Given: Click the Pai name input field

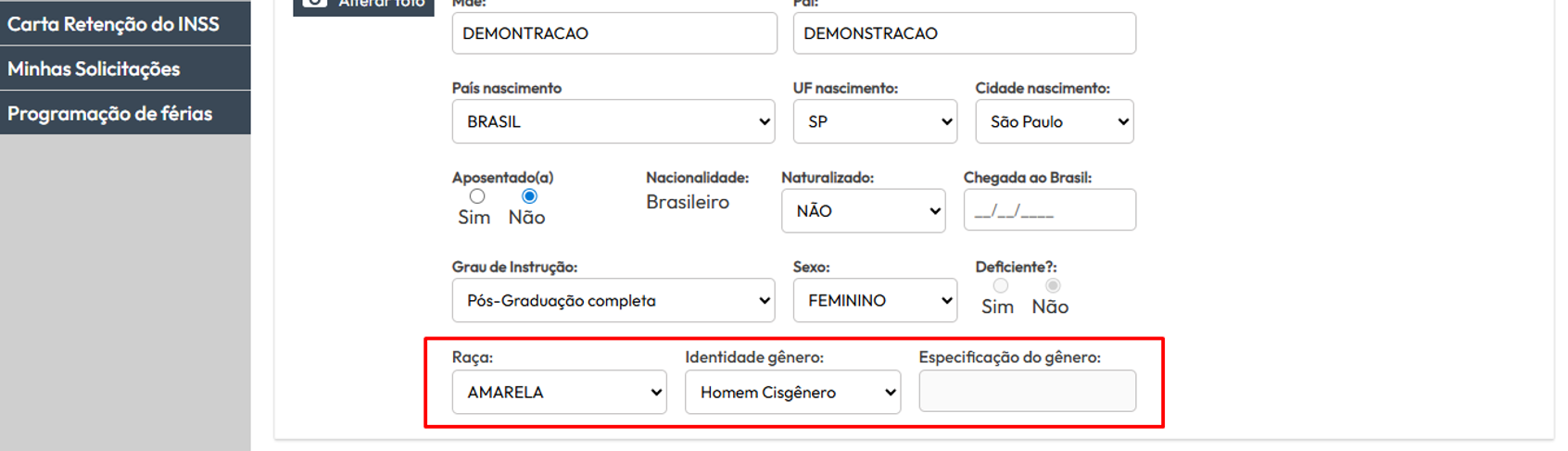Looking at the screenshot, I should coord(964,33).
